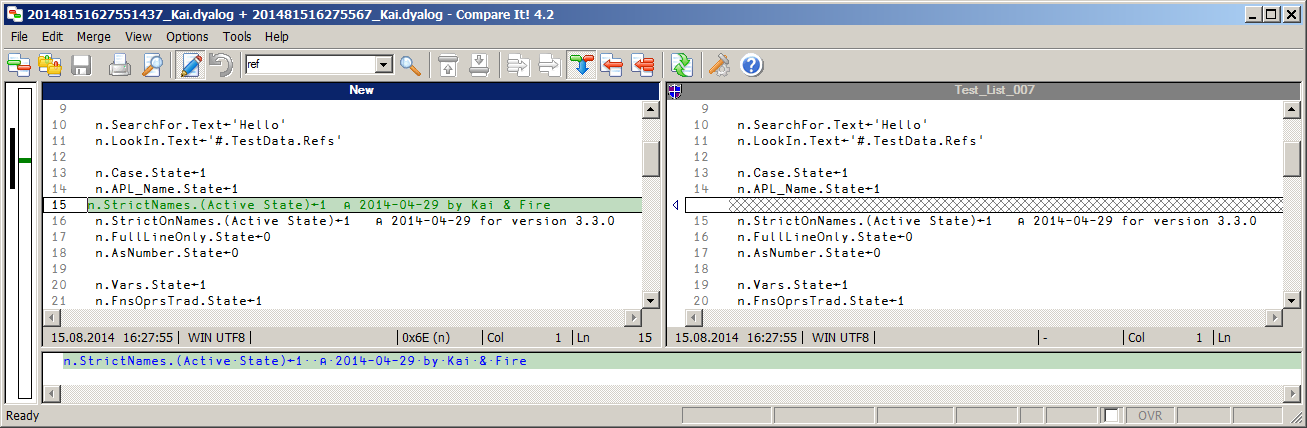
Task: Click the small left arrow marker on right pane
Action: pos(675,205)
